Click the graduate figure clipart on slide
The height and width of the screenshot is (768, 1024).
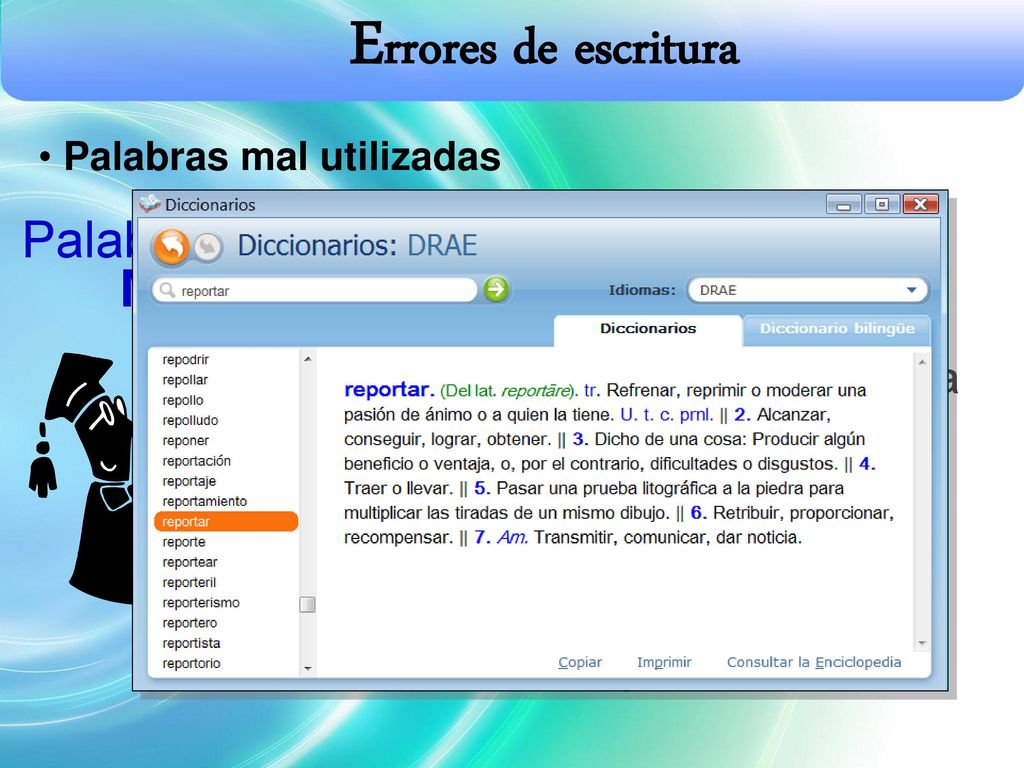[x=80, y=477]
